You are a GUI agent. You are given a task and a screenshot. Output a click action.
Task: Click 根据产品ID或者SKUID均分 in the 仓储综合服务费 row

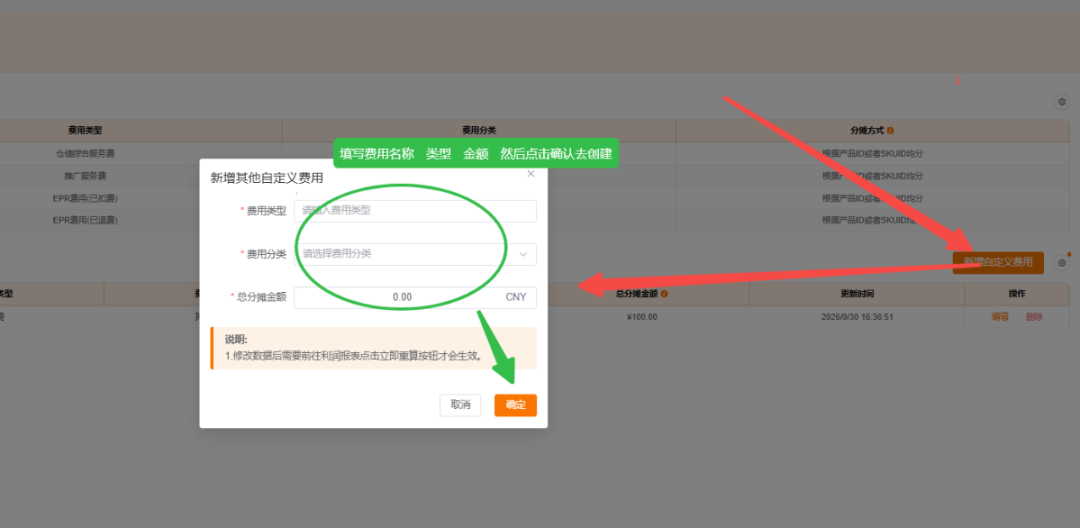872,153
